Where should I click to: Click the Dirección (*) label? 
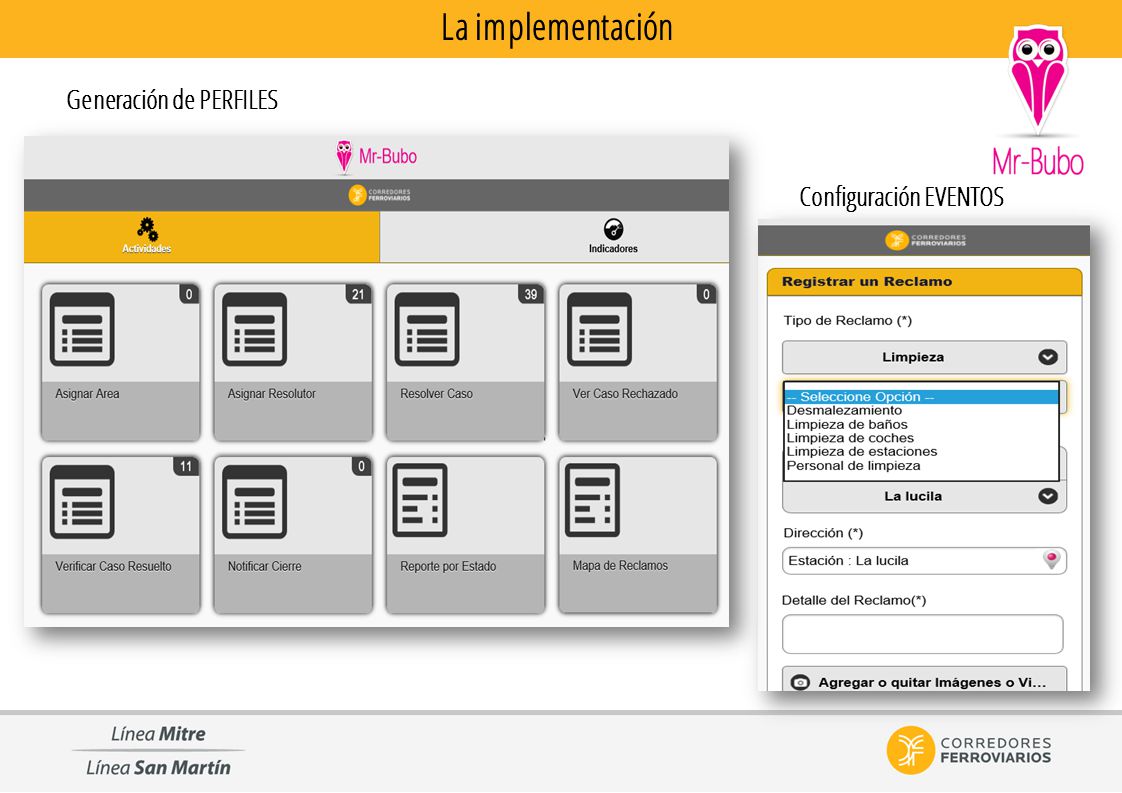[823, 533]
